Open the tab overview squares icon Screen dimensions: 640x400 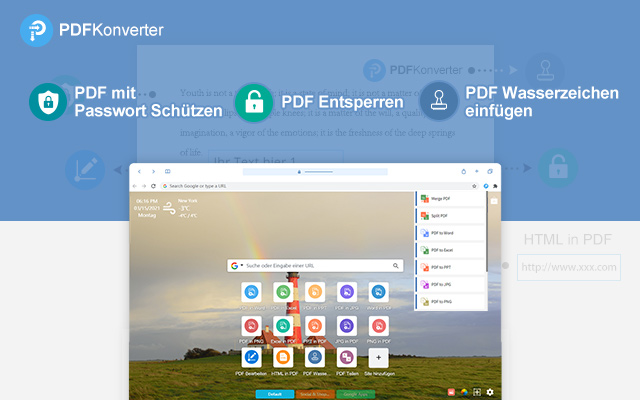click(x=490, y=172)
